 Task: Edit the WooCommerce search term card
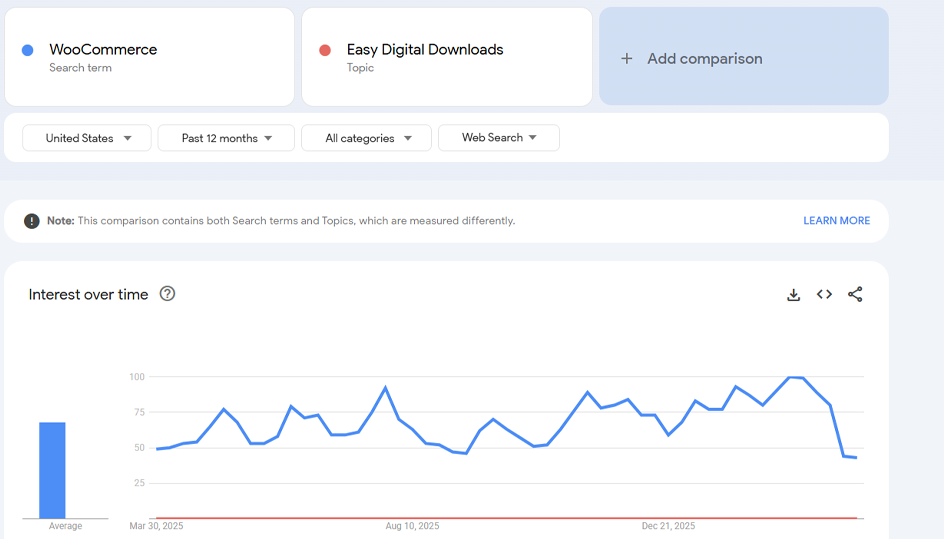tap(149, 57)
